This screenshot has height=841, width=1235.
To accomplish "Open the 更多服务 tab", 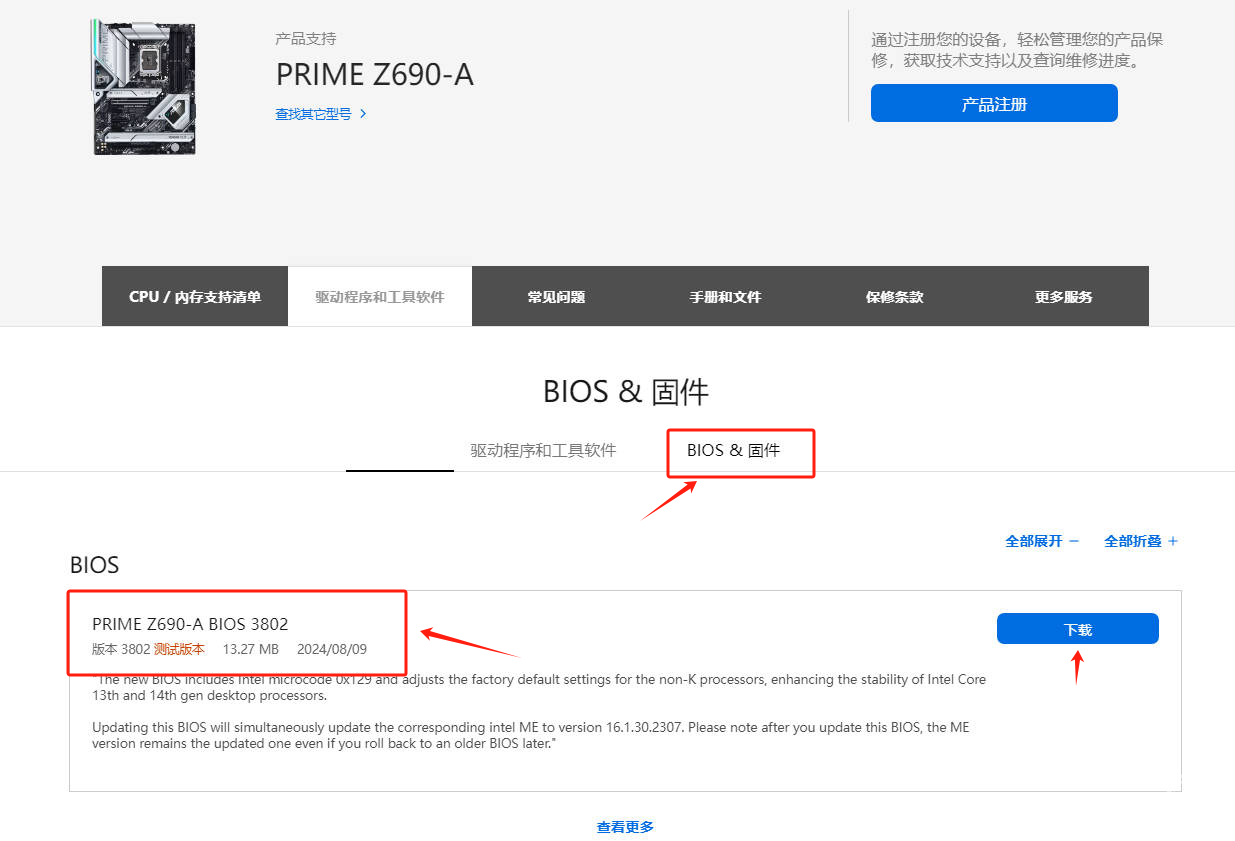I will [x=1063, y=297].
